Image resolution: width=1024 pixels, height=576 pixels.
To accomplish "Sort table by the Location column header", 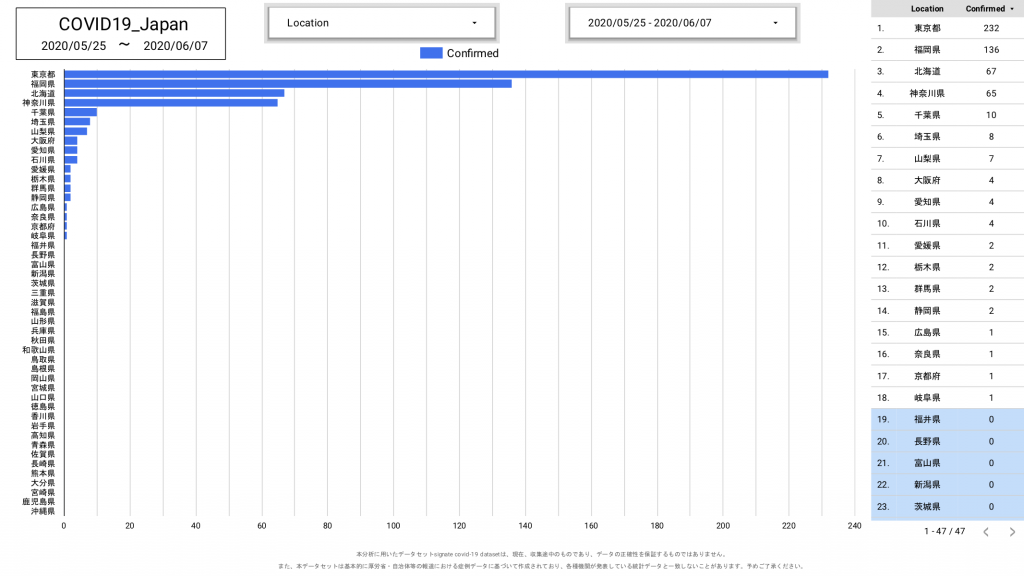I will point(926,8).
